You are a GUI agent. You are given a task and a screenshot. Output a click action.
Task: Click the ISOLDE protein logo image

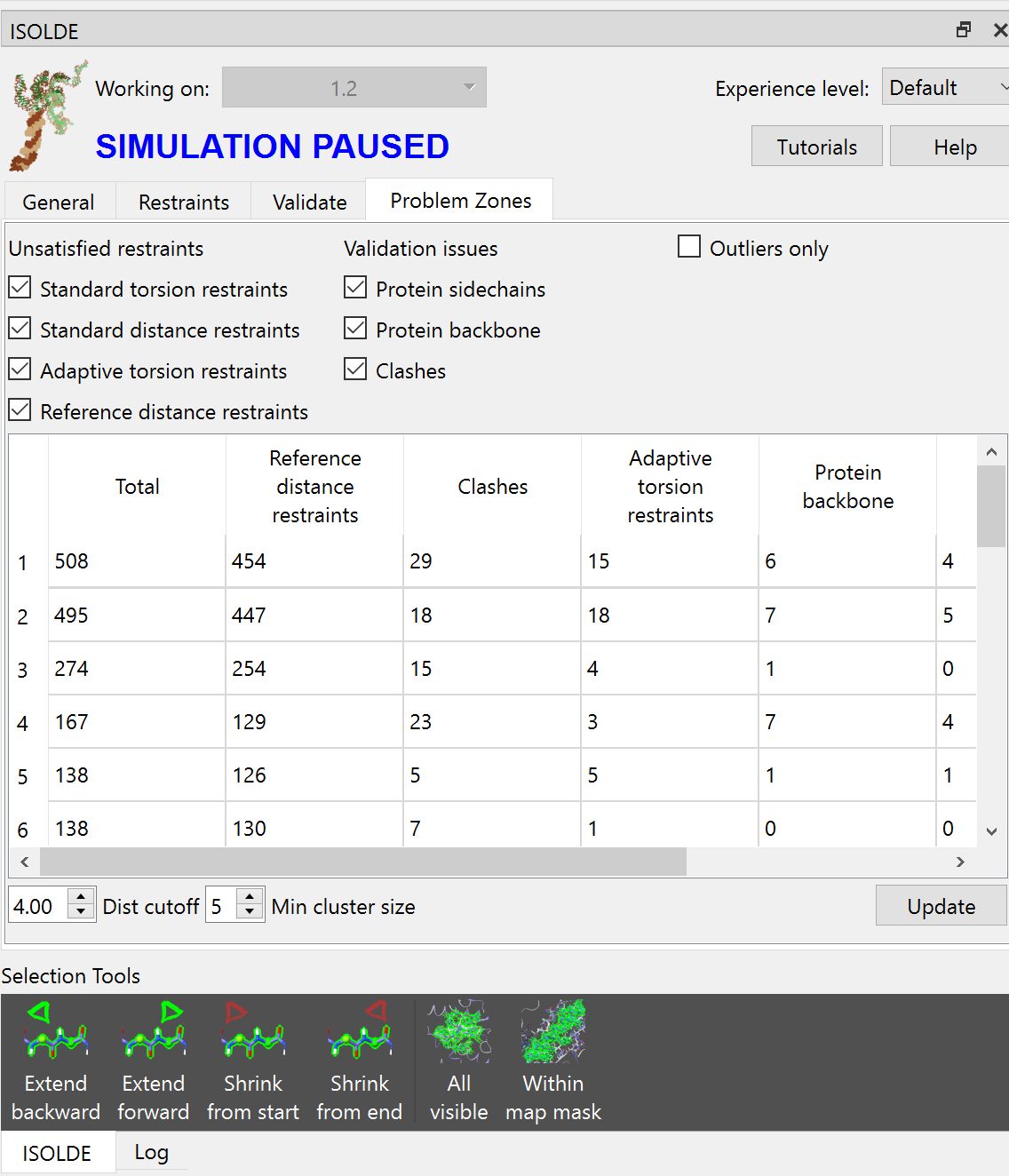pos(49,115)
